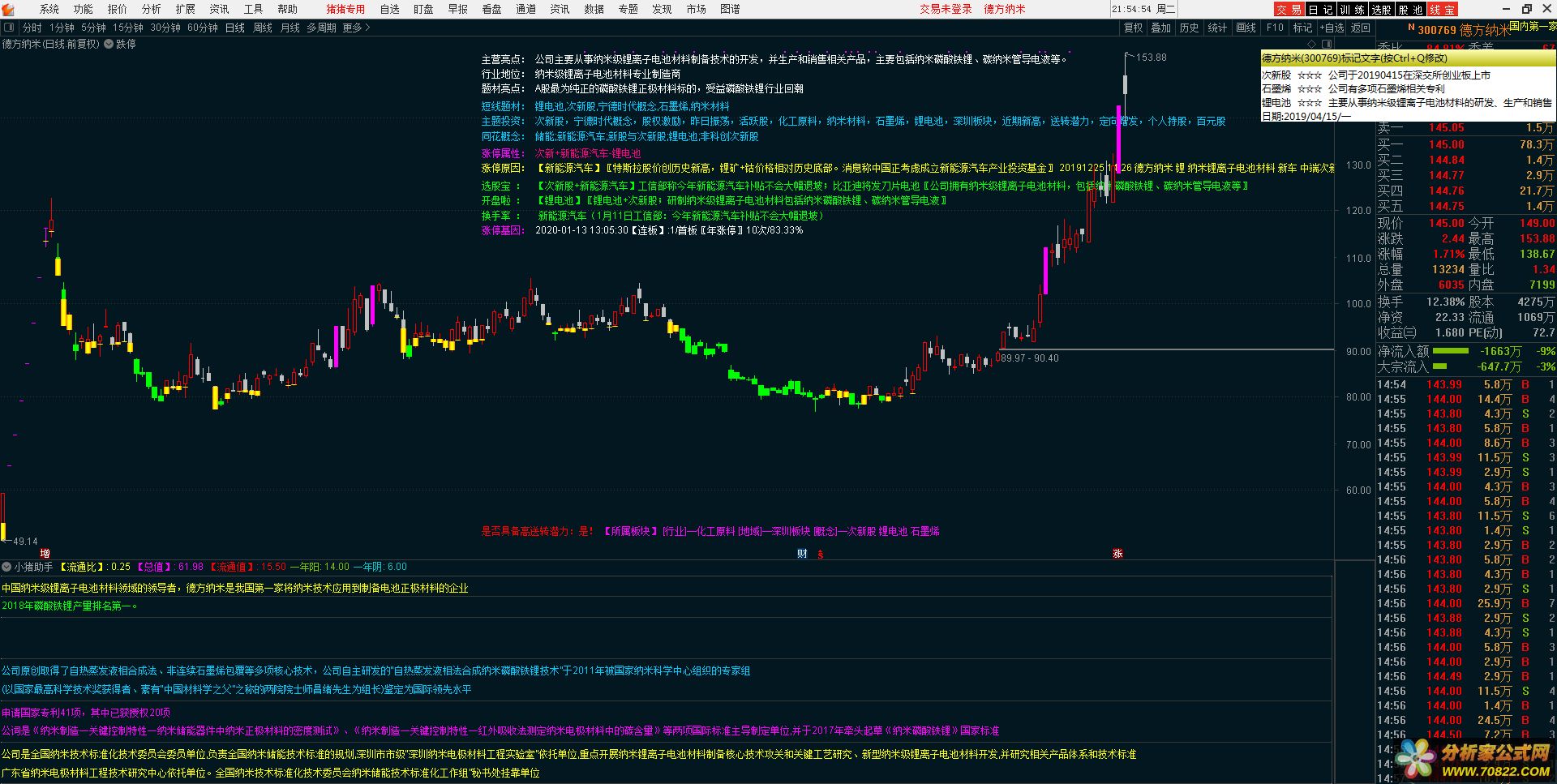
Task: Click the 统计 statistics toolbar button
Action: pyautogui.click(x=1218, y=28)
